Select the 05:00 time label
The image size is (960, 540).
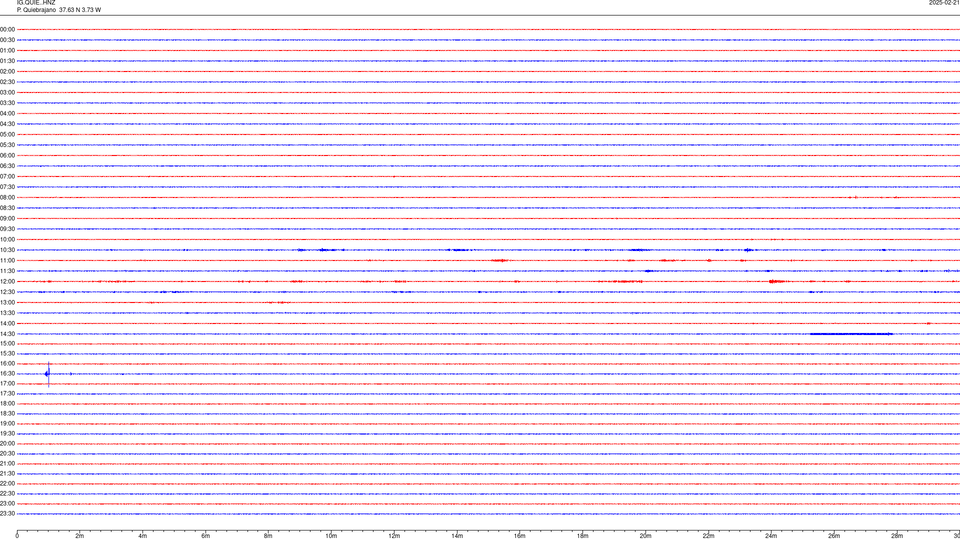point(7,135)
